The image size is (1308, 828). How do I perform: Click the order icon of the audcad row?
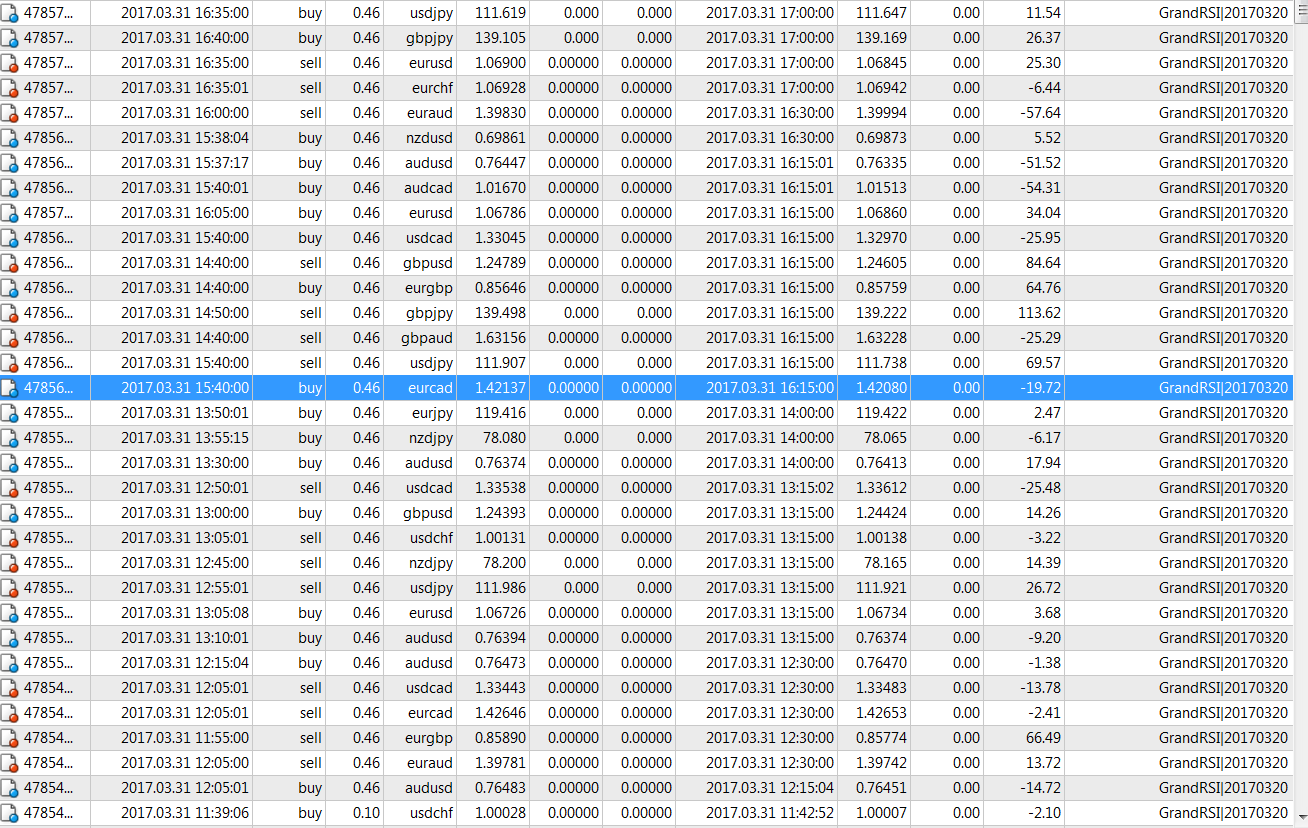[x=10, y=188]
